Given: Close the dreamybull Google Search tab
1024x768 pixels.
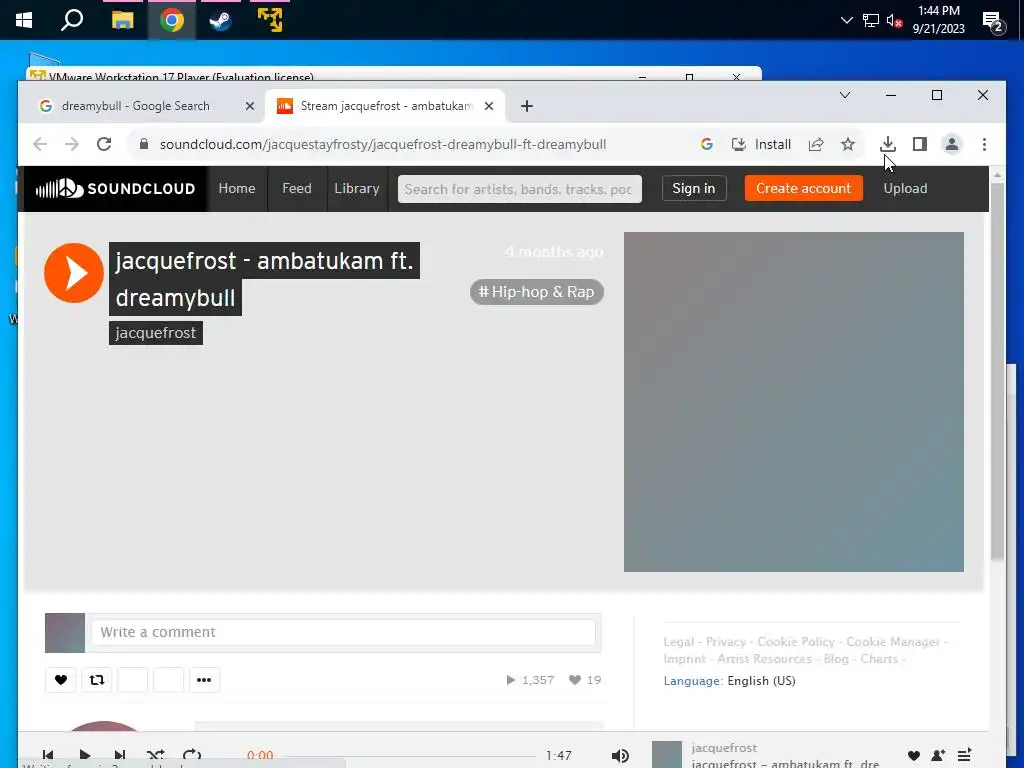Looking at the screenshot, I should (249, 106).
